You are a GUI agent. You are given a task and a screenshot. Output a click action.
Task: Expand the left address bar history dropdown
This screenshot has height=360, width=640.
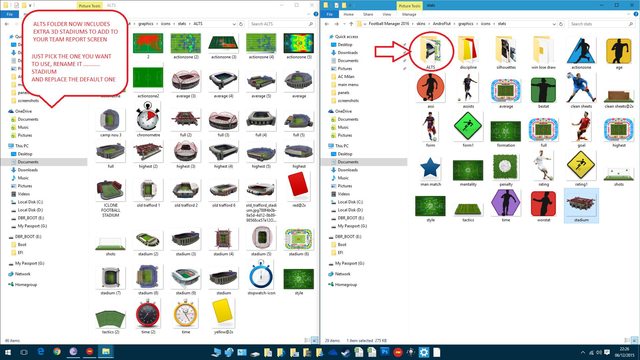pyautogui.click(x=234, y=24)
